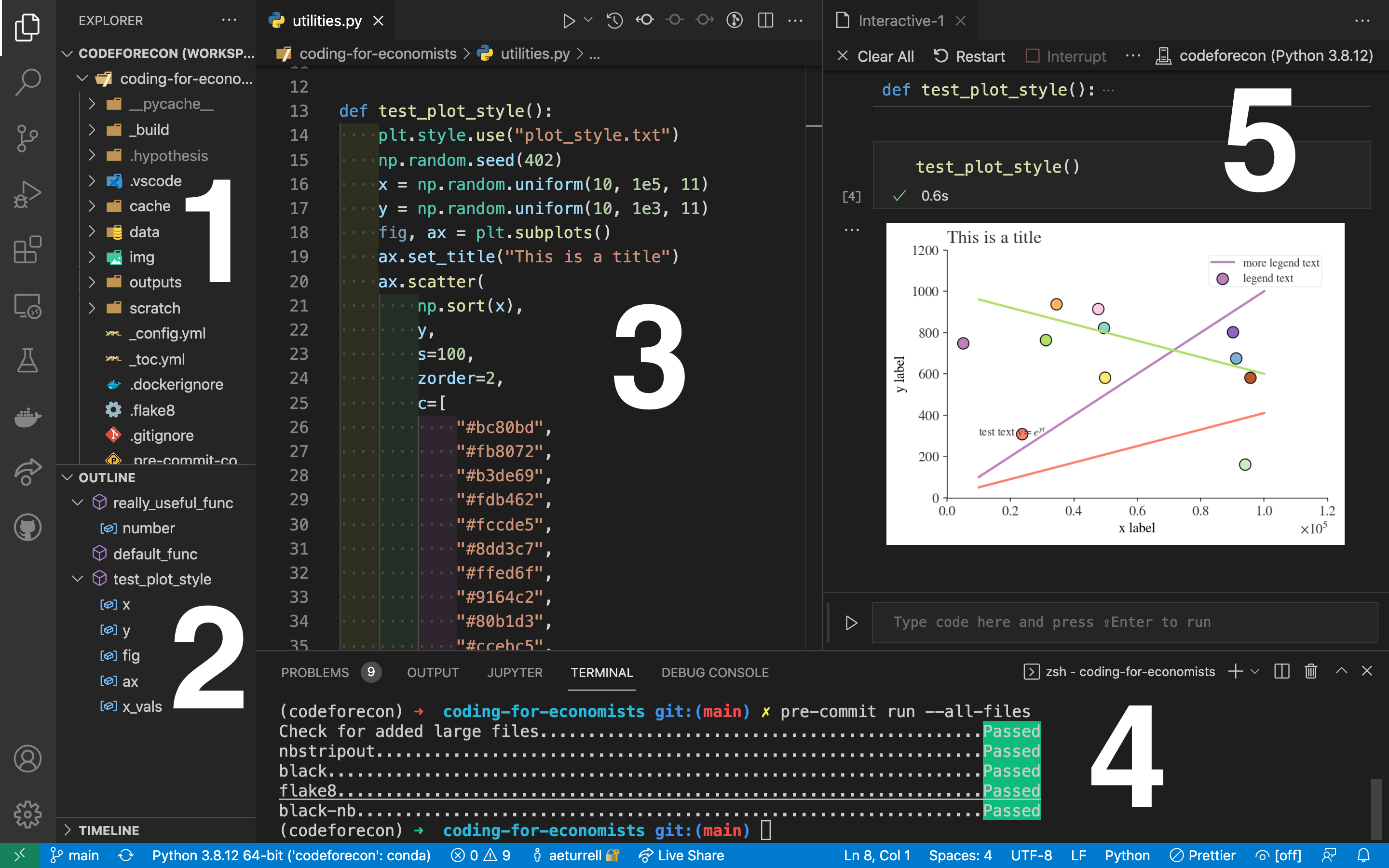
Task: Open the GitHub view in activity bar
Action: point(27,527)
